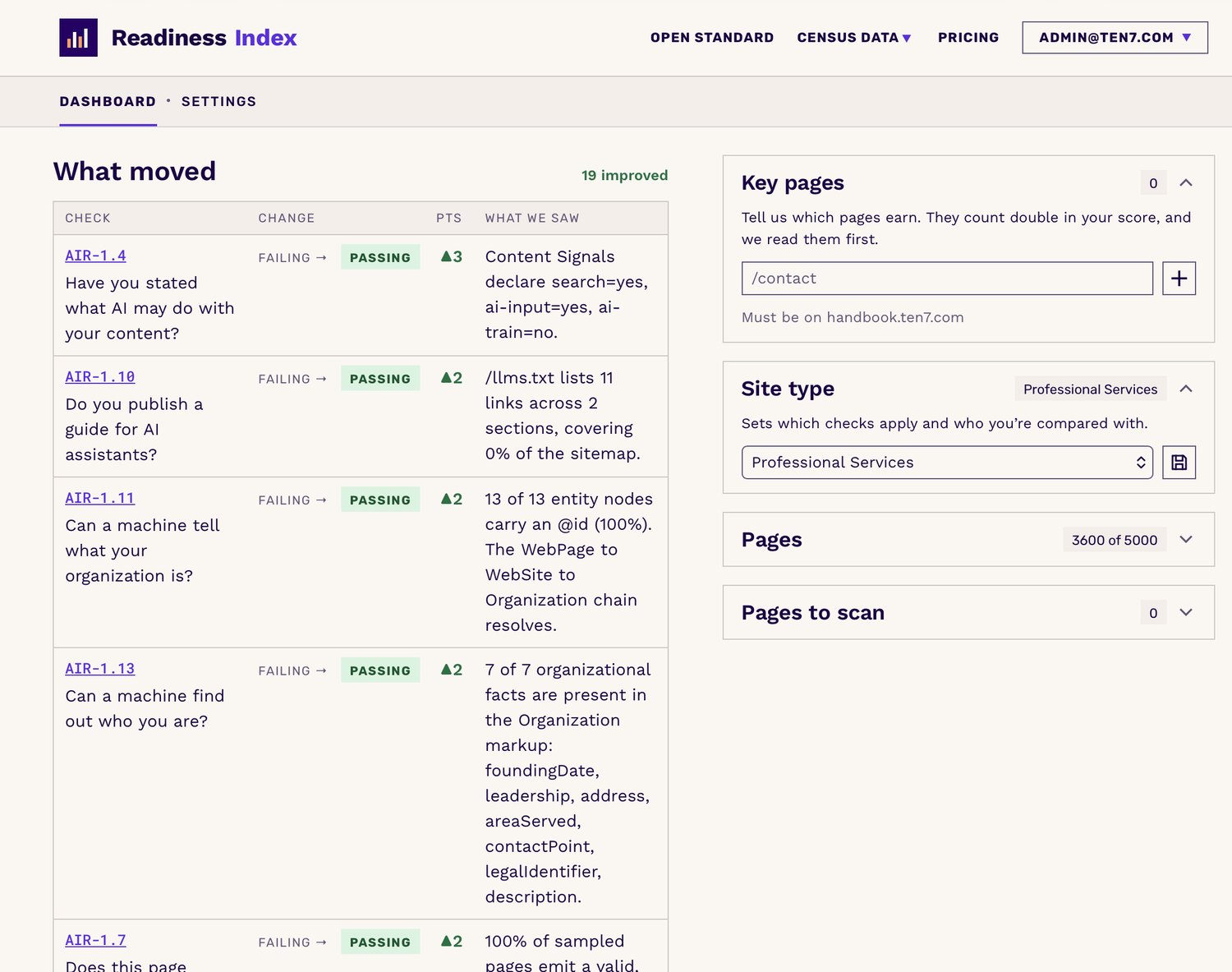This screenshot has height=972, width=1232.
Task: Click the 'Do you publish a guide for AI assistants?' text
Action: pos(134,429)
